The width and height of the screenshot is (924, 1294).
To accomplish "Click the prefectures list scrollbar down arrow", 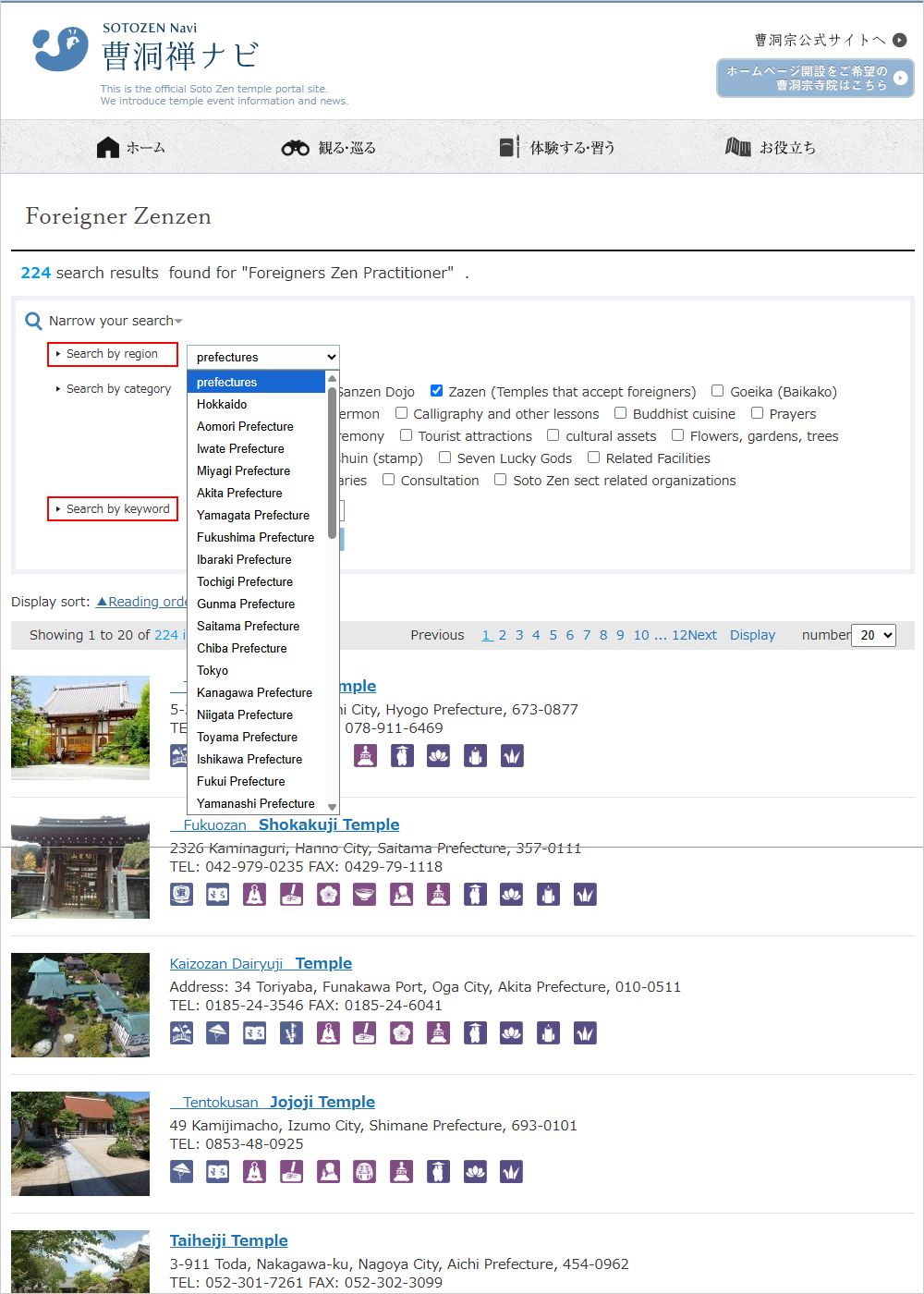I will coord(333,807).
